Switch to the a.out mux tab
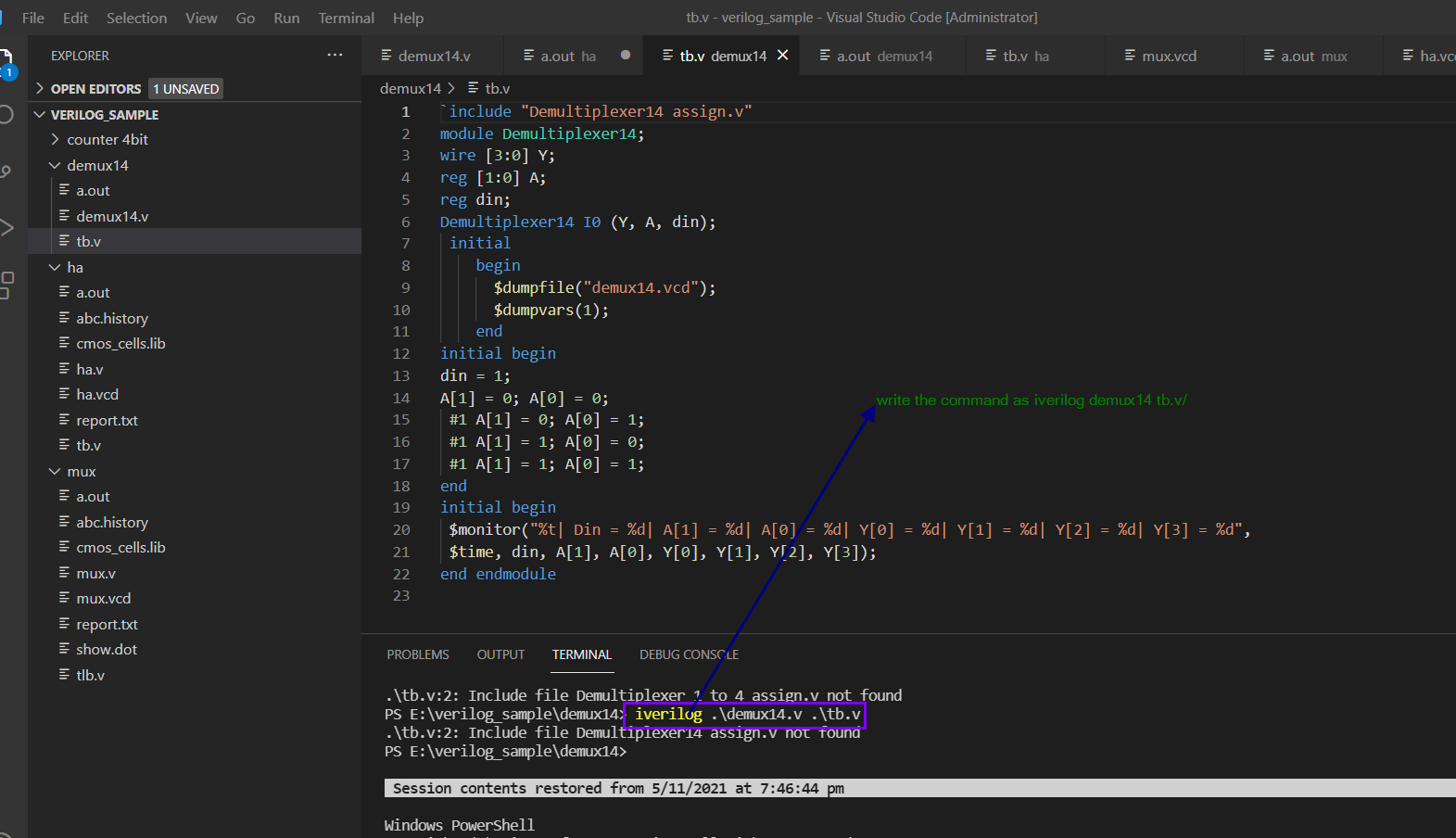 [x=1312, y=56]
